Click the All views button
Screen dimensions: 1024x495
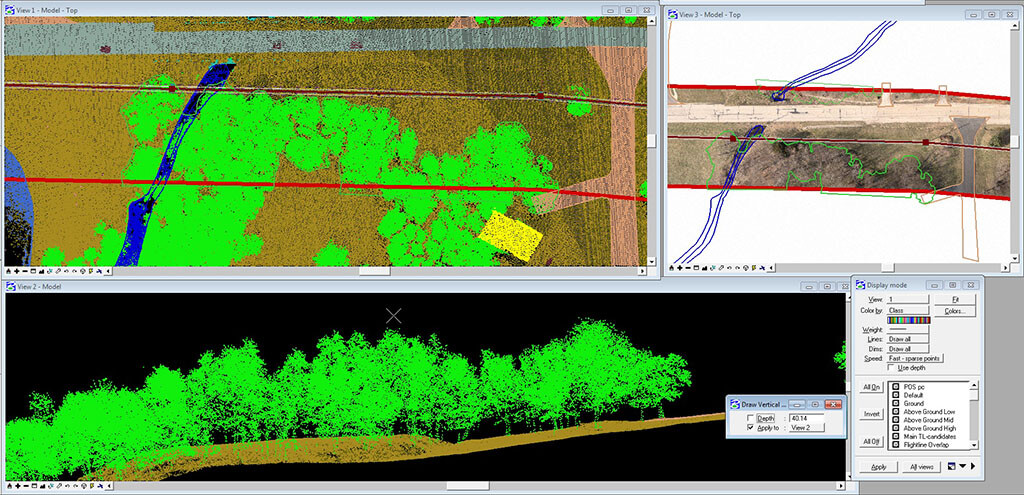pos(921,467)
